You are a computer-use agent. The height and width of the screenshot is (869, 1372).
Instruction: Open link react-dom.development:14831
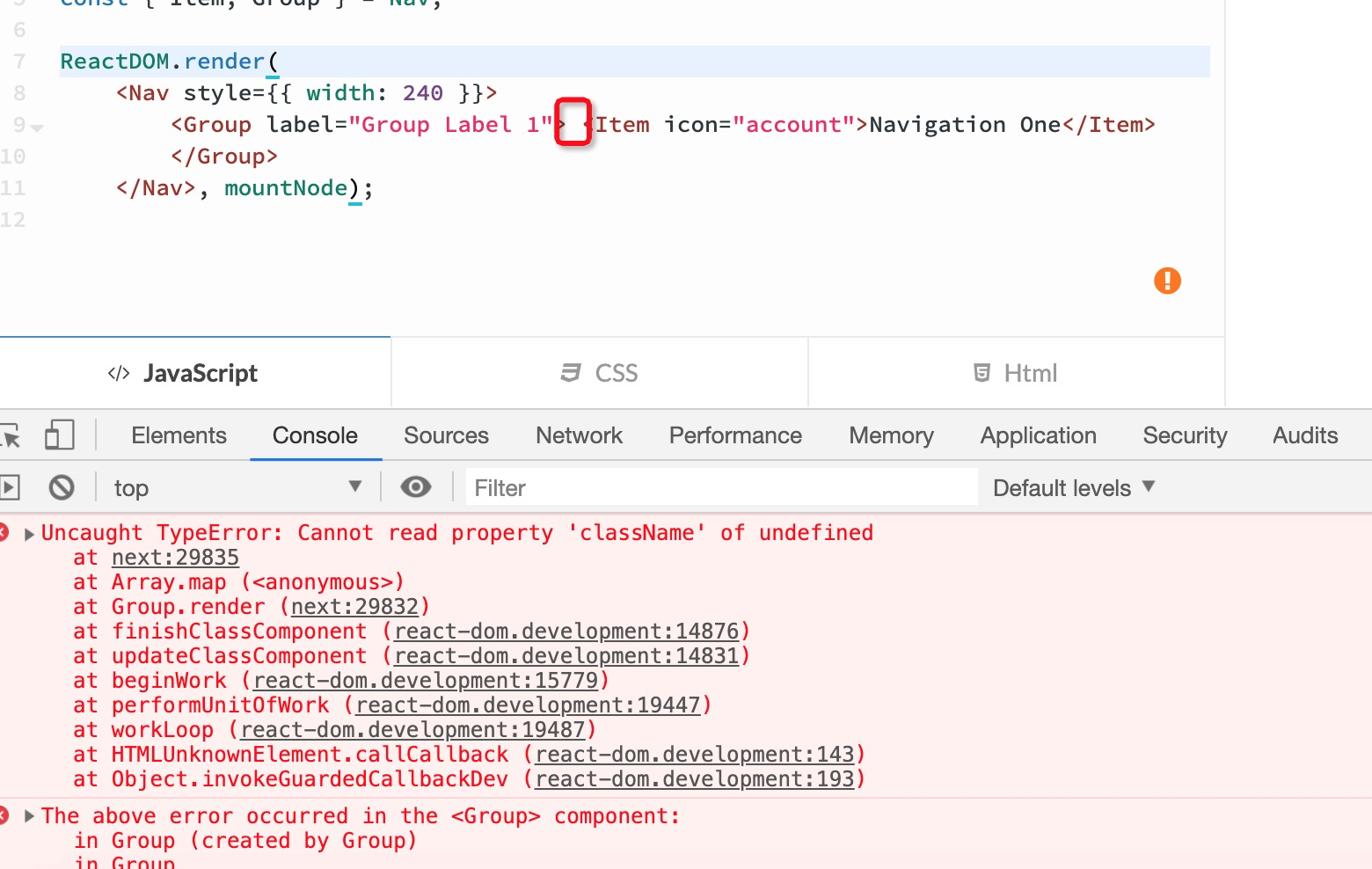[x=566, y=656]
